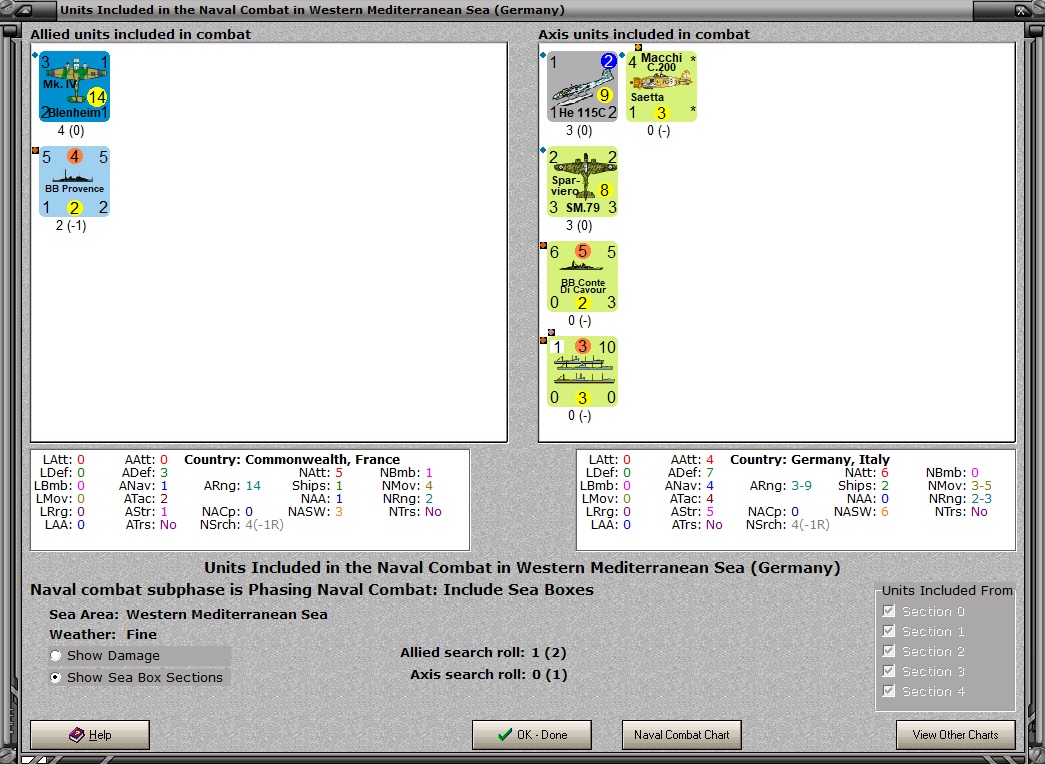
Task: Click the 0 (-) value under Macchi Saetta
Action: [658, 131]
